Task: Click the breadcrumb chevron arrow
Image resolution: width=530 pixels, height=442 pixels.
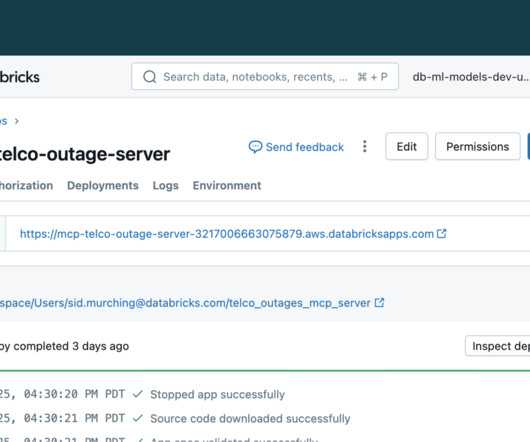Action: pos(17,121)
